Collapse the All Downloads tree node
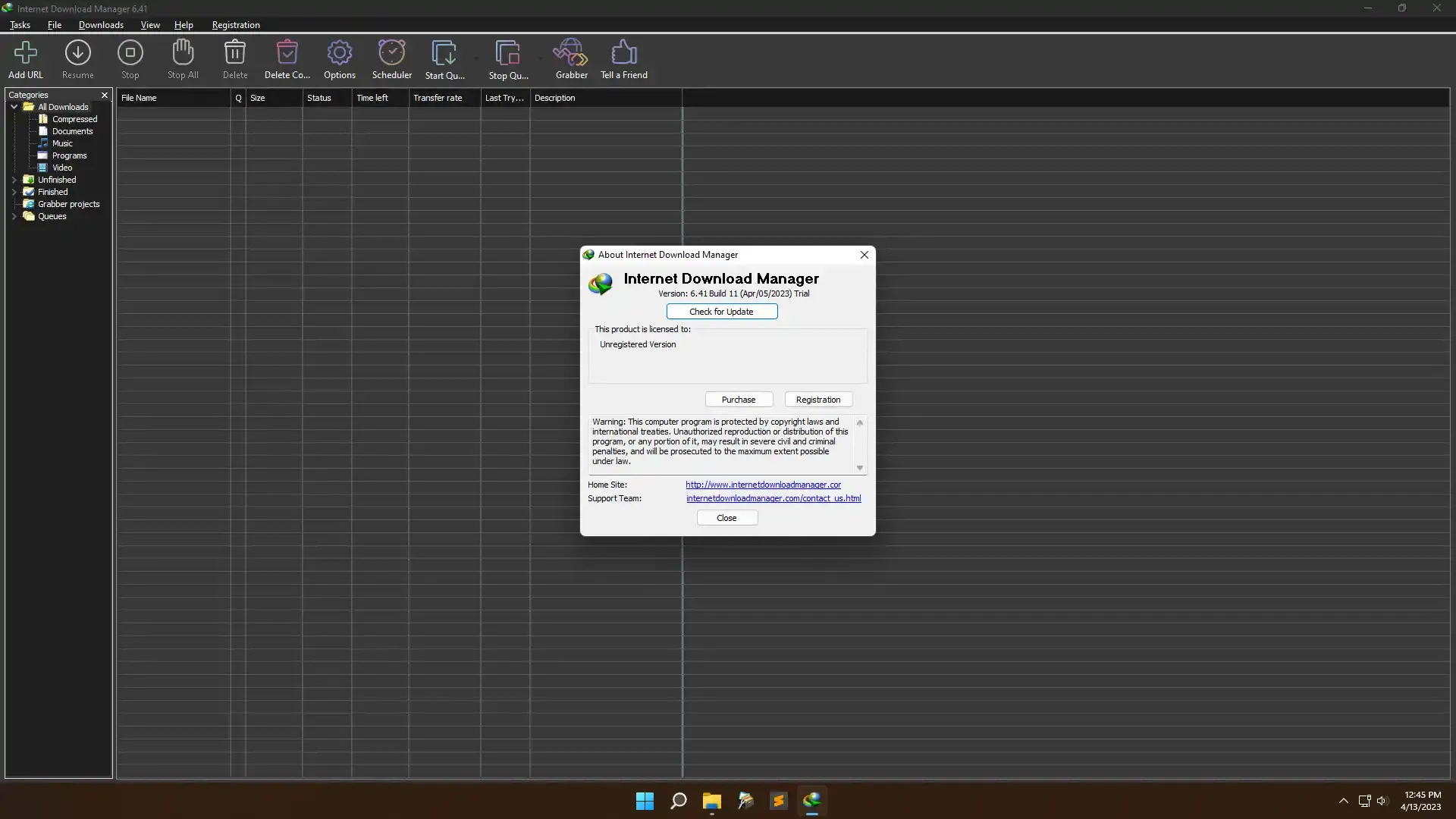Image resolution: width=1456 pixels, height=819 pixels. 14,107
